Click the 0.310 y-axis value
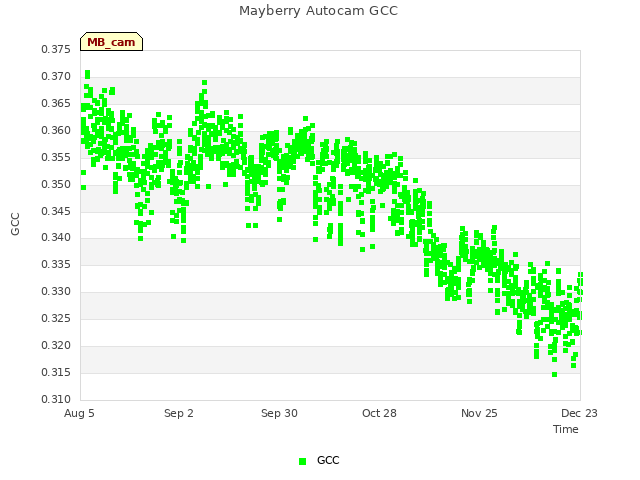Image resolution: width=640 pixels, height=480 pixels. coord(56,399)
